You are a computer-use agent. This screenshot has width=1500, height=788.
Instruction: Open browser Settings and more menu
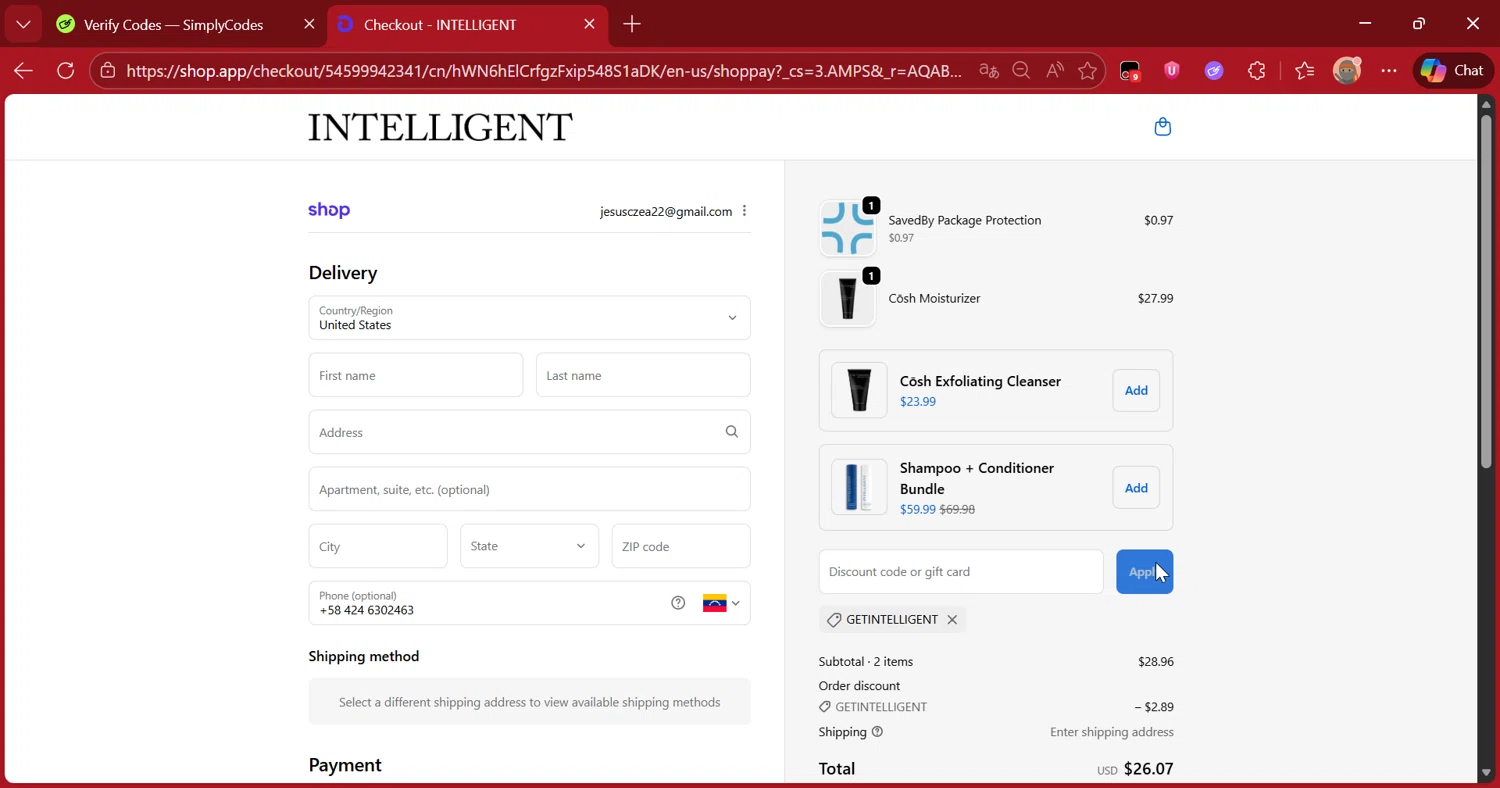tap(1389, 71)
